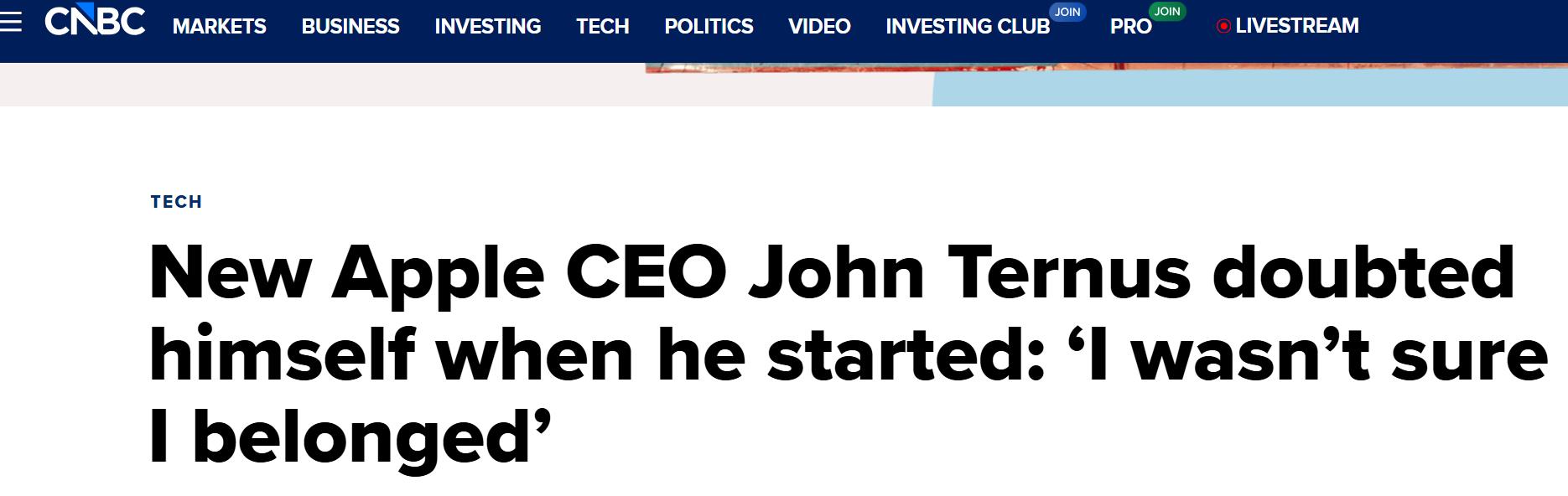
Task: Go to the INVESTING section
Action: coord(488,27)
